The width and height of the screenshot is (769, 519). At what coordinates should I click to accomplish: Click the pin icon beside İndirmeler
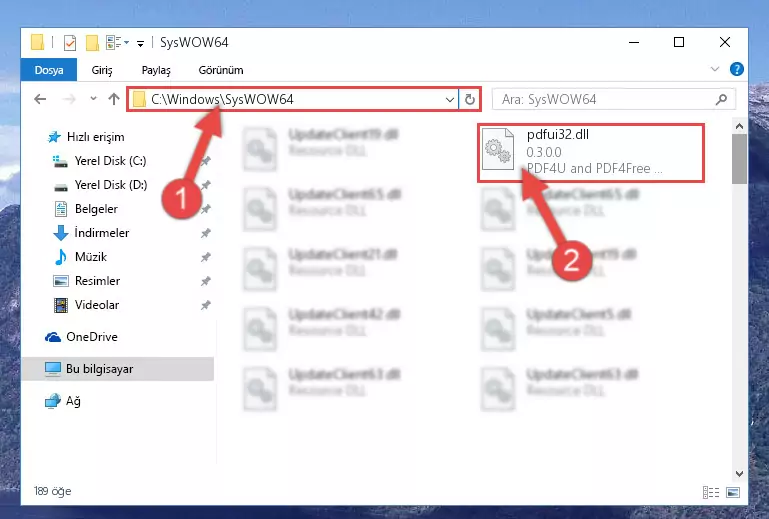pyautogui.click(x=205, y=233)
